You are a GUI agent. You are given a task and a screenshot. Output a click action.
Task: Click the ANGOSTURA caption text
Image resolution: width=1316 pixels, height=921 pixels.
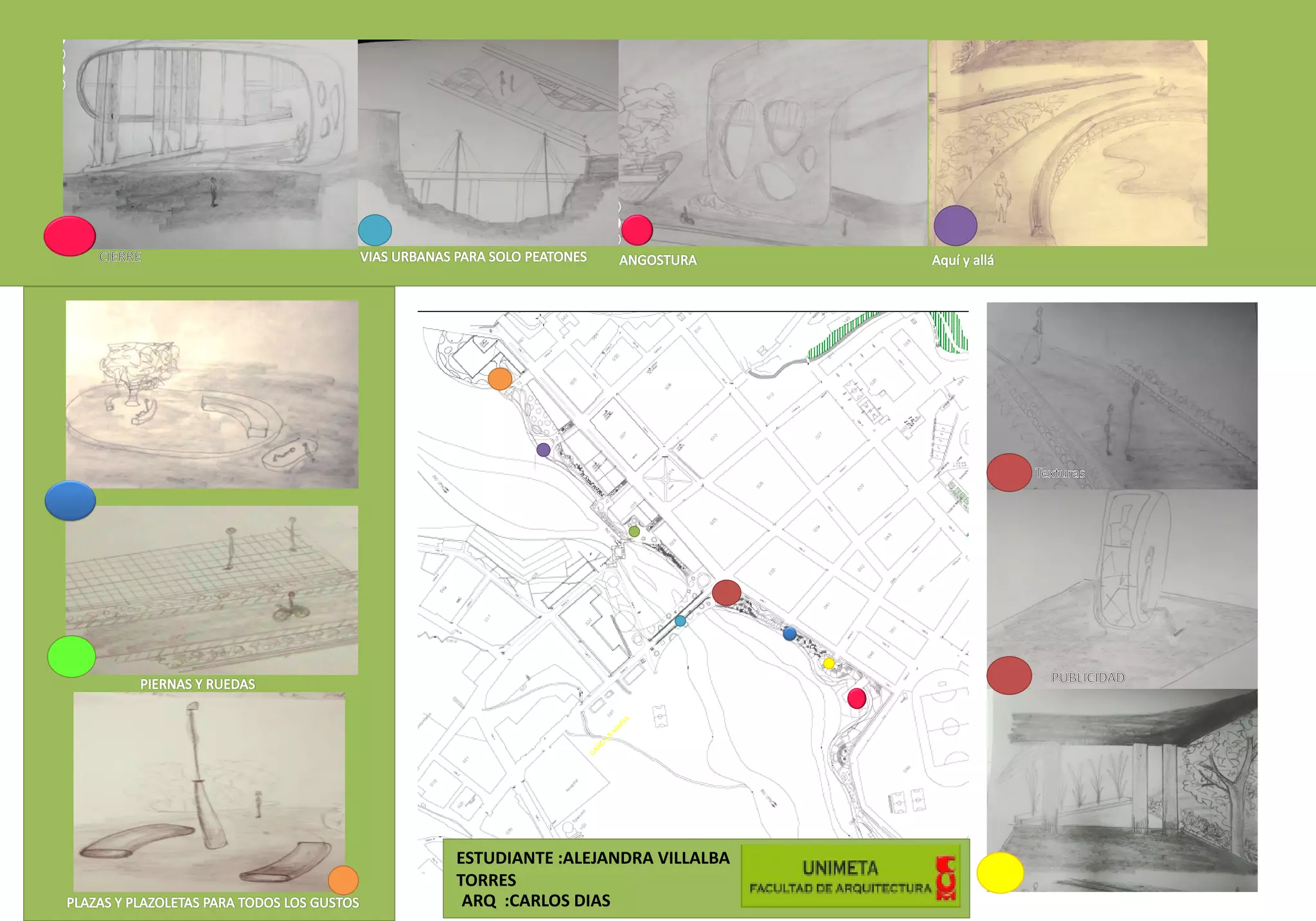(x=657, y=260)
